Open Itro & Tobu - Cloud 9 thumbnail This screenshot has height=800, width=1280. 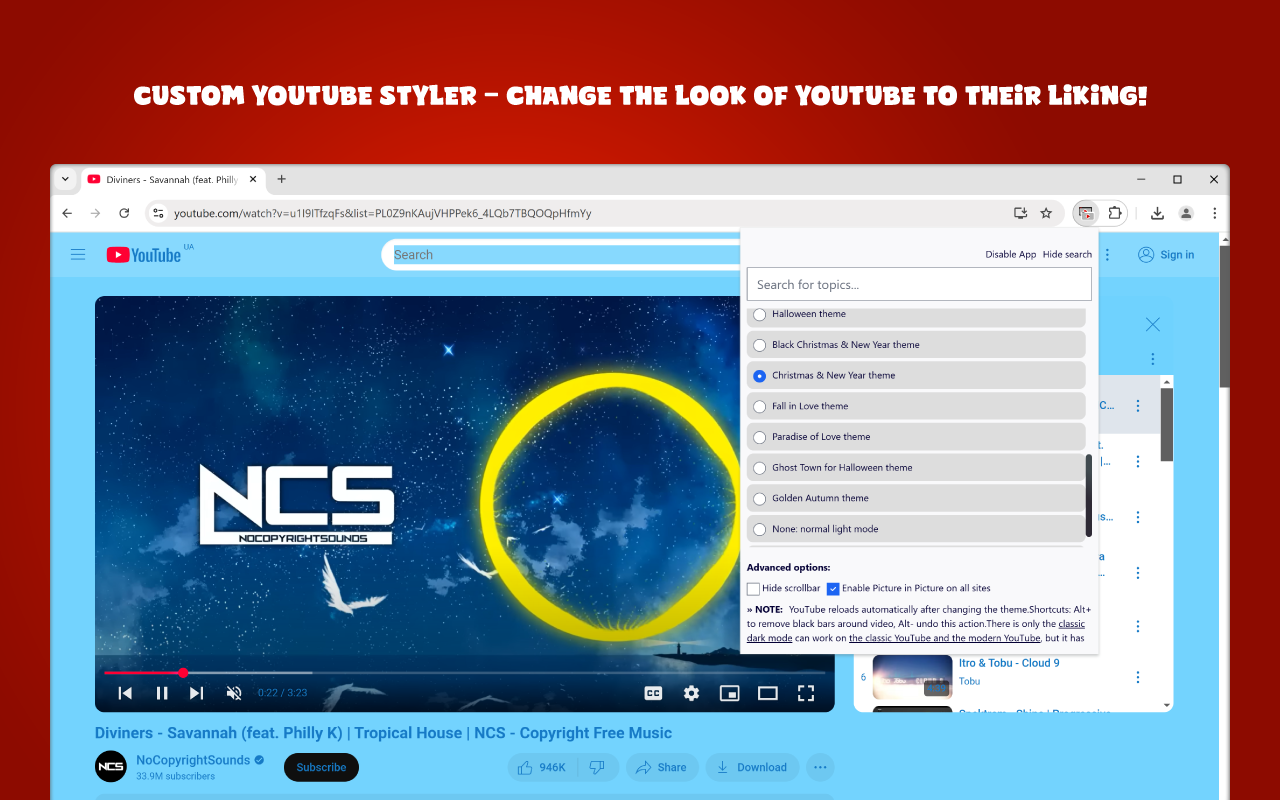(x=912, y=677)
